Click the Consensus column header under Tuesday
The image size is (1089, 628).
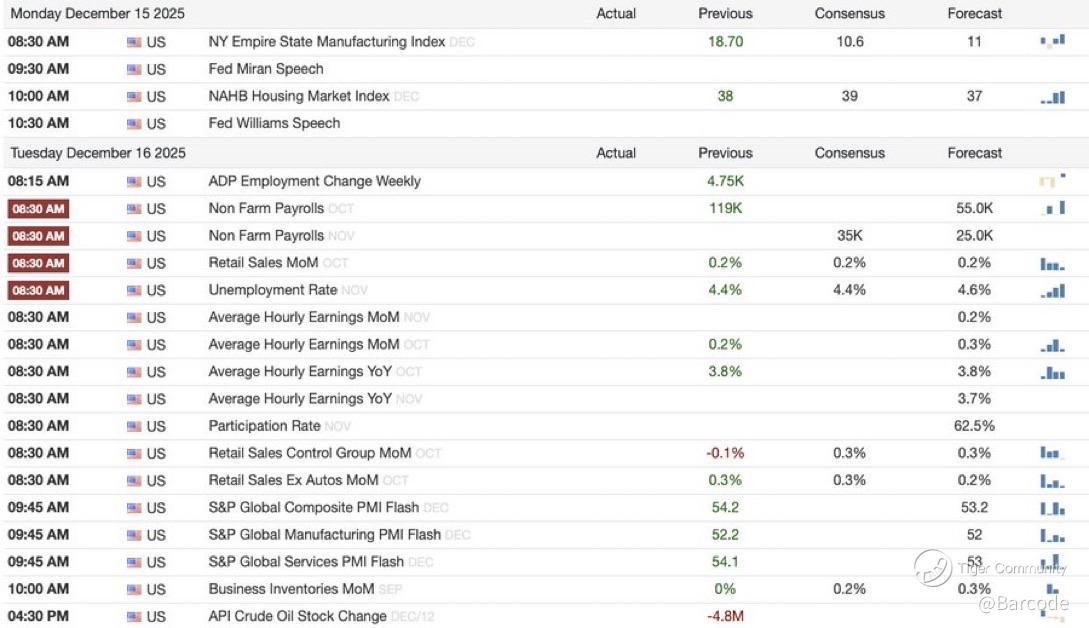click(849, 153)
